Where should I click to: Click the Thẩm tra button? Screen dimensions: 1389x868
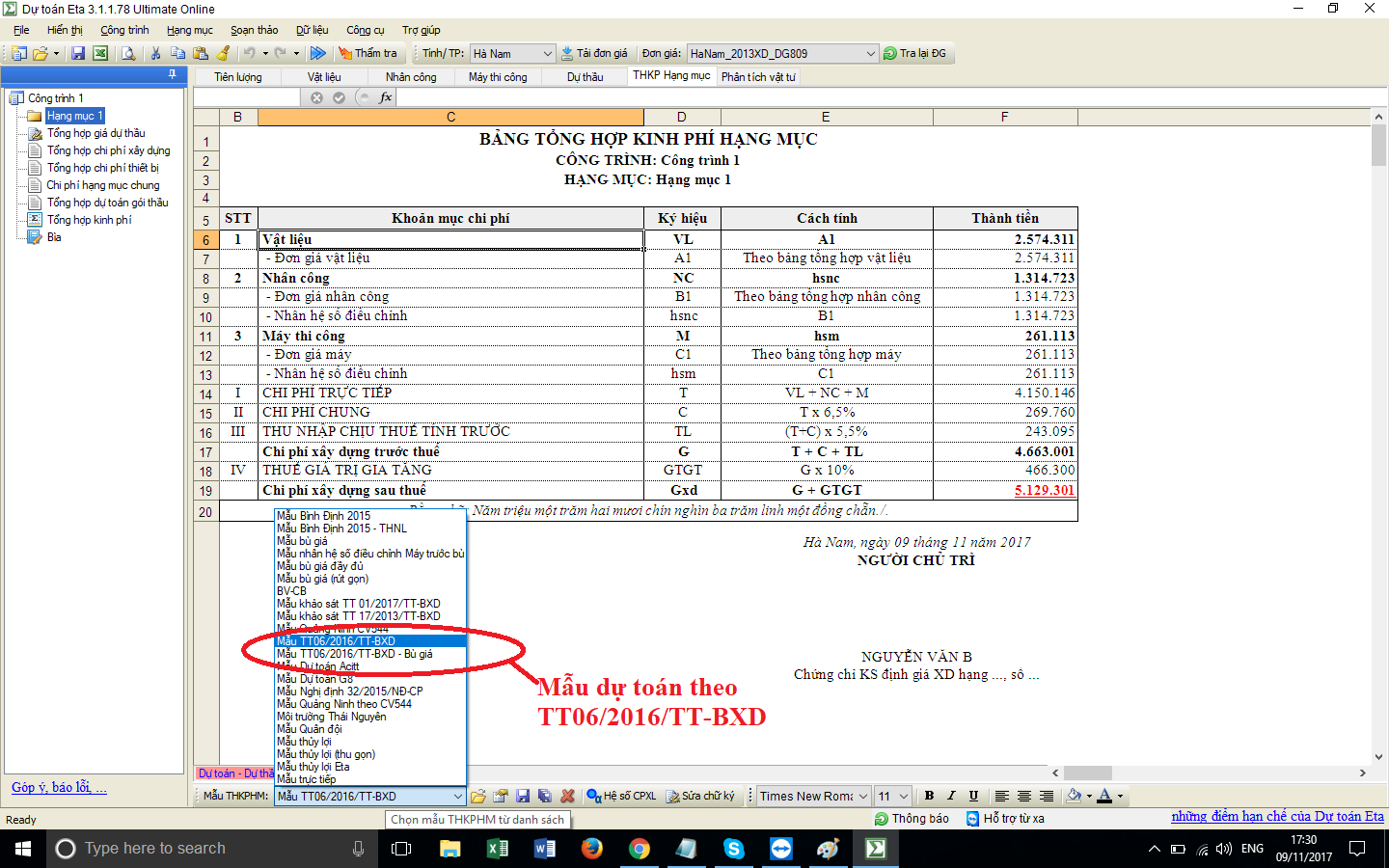(367, 54)
